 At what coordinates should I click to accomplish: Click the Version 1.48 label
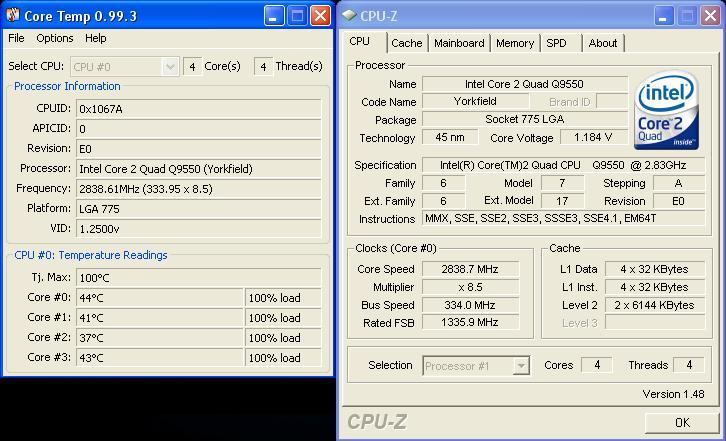tap(673, 394)
